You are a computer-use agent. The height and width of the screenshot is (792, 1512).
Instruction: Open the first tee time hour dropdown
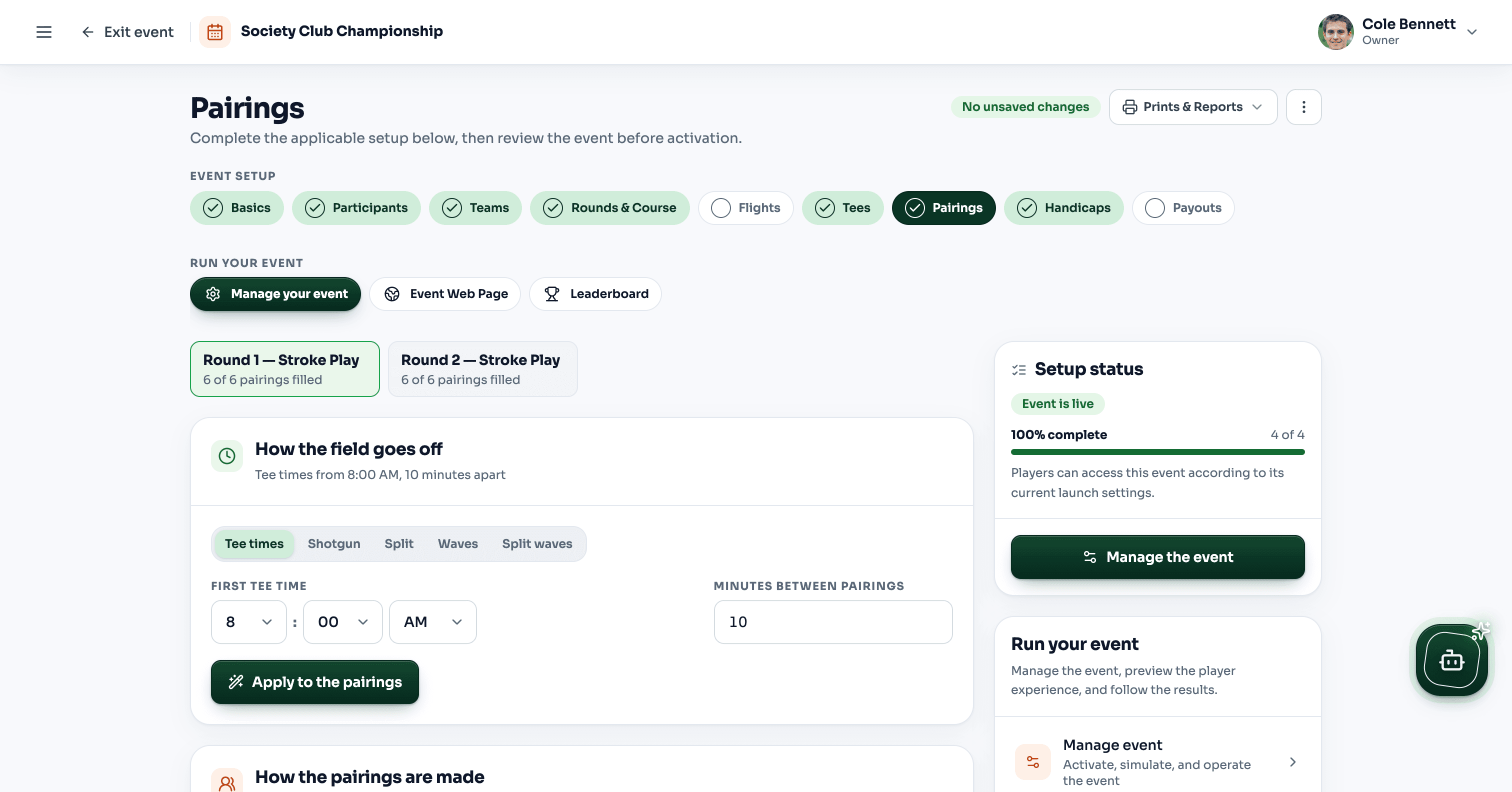pyautogui.click(x=249, y=621)
